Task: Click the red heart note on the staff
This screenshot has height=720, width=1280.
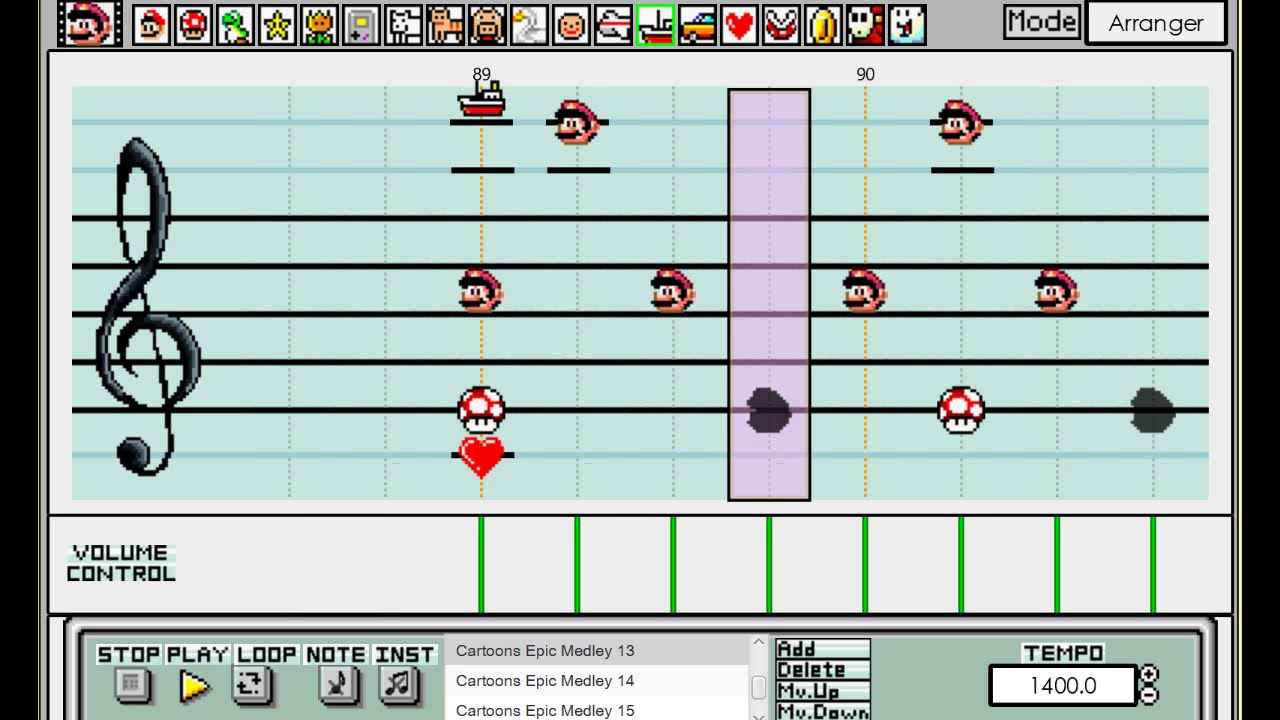Action: pyautogui.click(x=481, y=456)
